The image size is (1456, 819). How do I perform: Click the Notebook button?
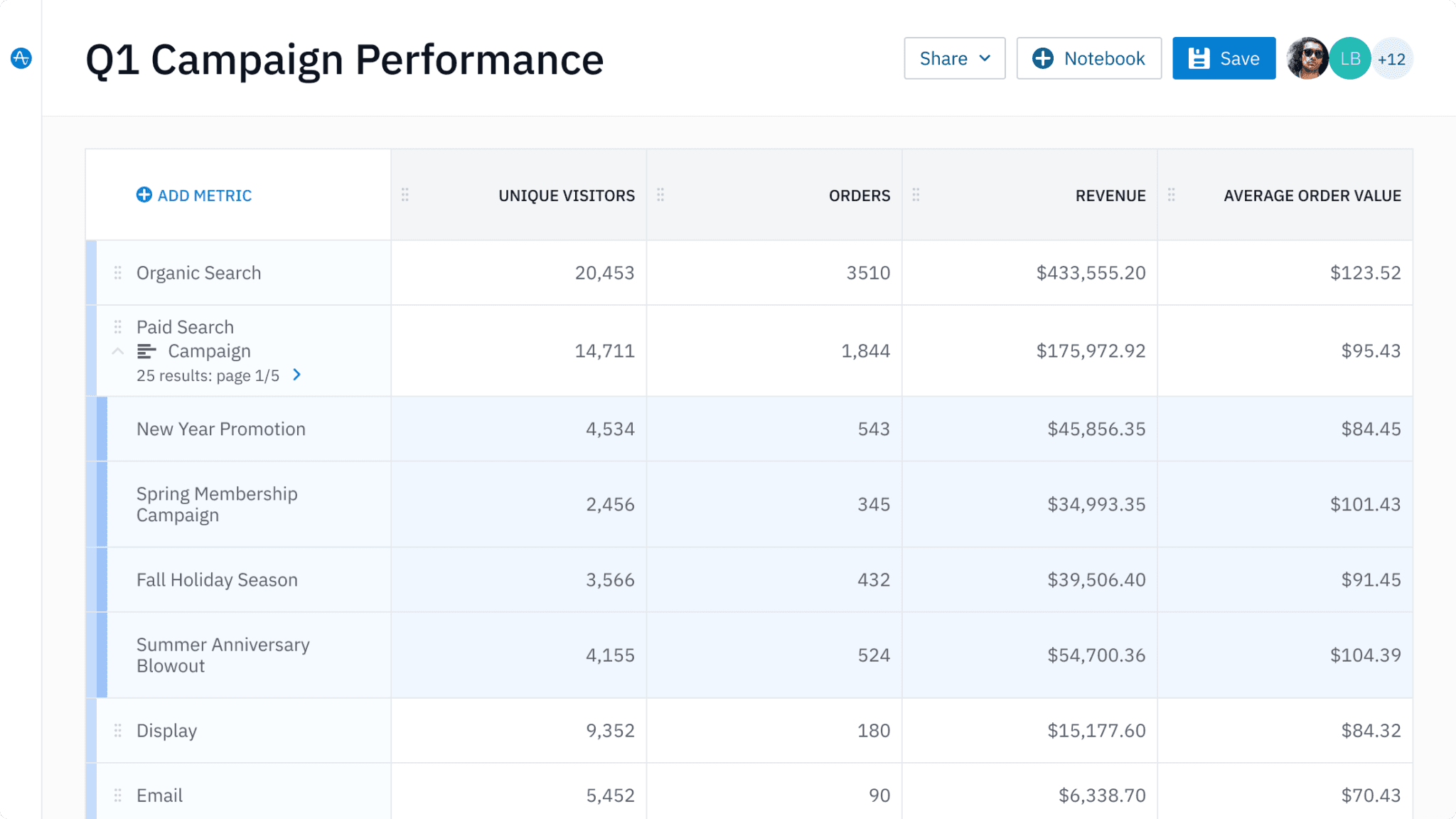pyautogui.click(x=1088, y=58)
